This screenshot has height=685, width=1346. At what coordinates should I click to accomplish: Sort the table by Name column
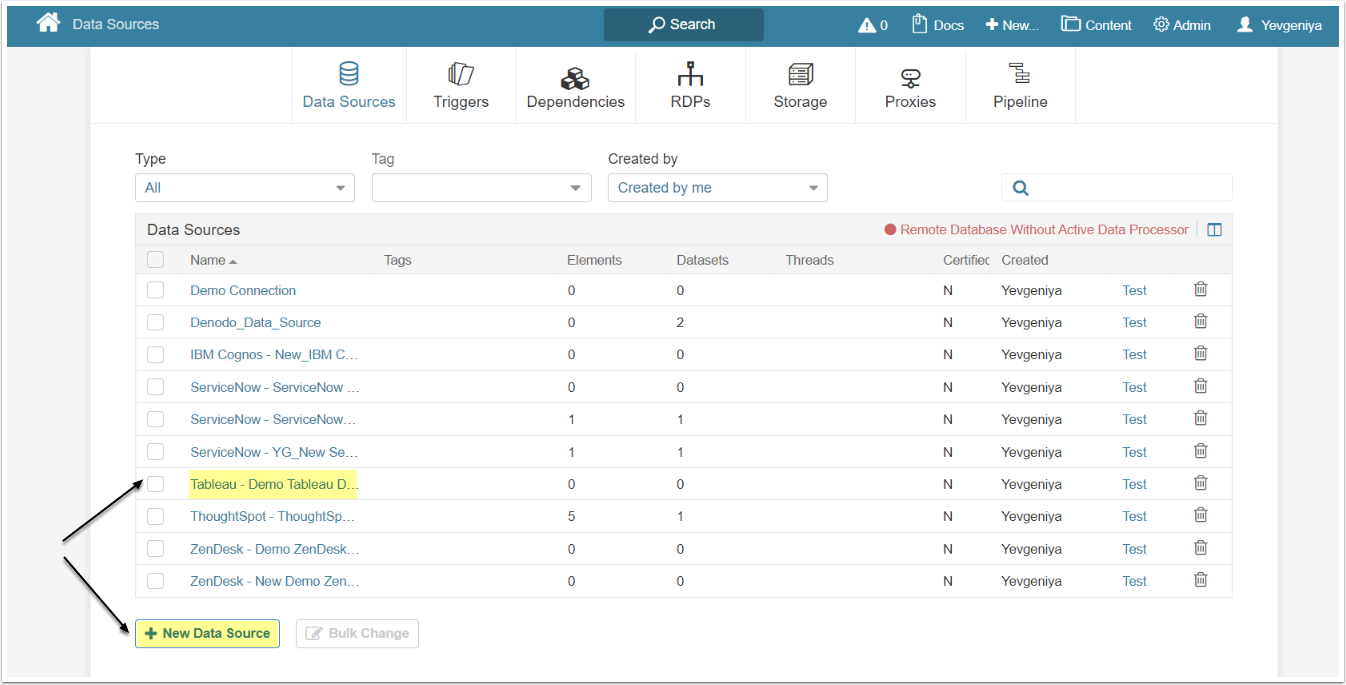click(x=208, y=260)
